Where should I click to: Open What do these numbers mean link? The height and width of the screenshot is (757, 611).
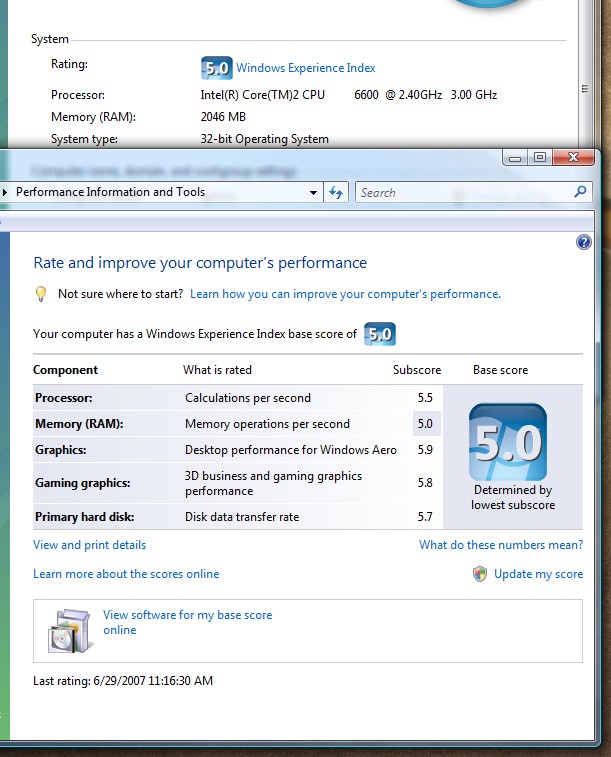coord(501,545)
